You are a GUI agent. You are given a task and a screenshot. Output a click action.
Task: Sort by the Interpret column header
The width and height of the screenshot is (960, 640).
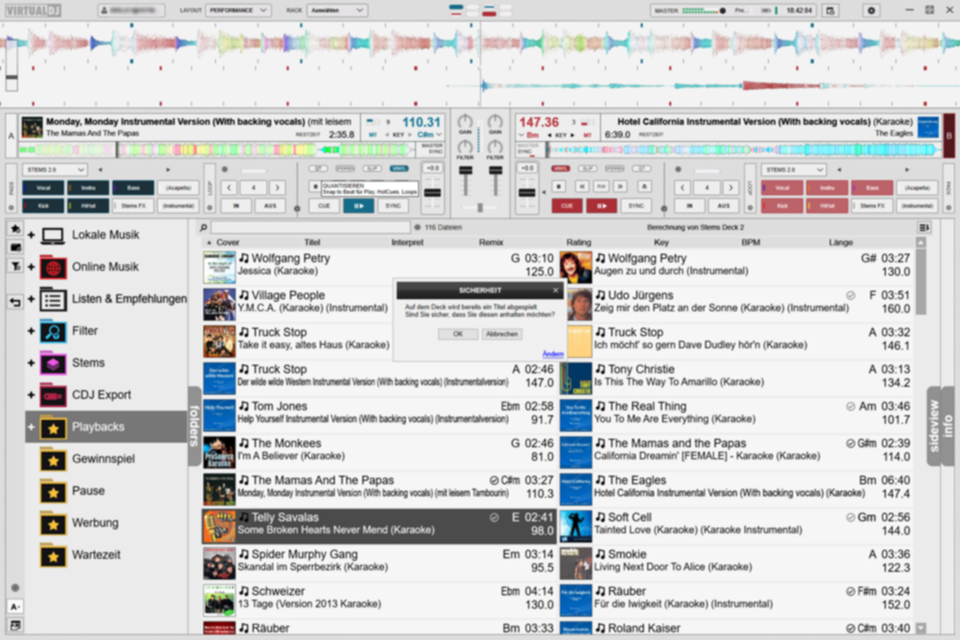pos(407,243)
